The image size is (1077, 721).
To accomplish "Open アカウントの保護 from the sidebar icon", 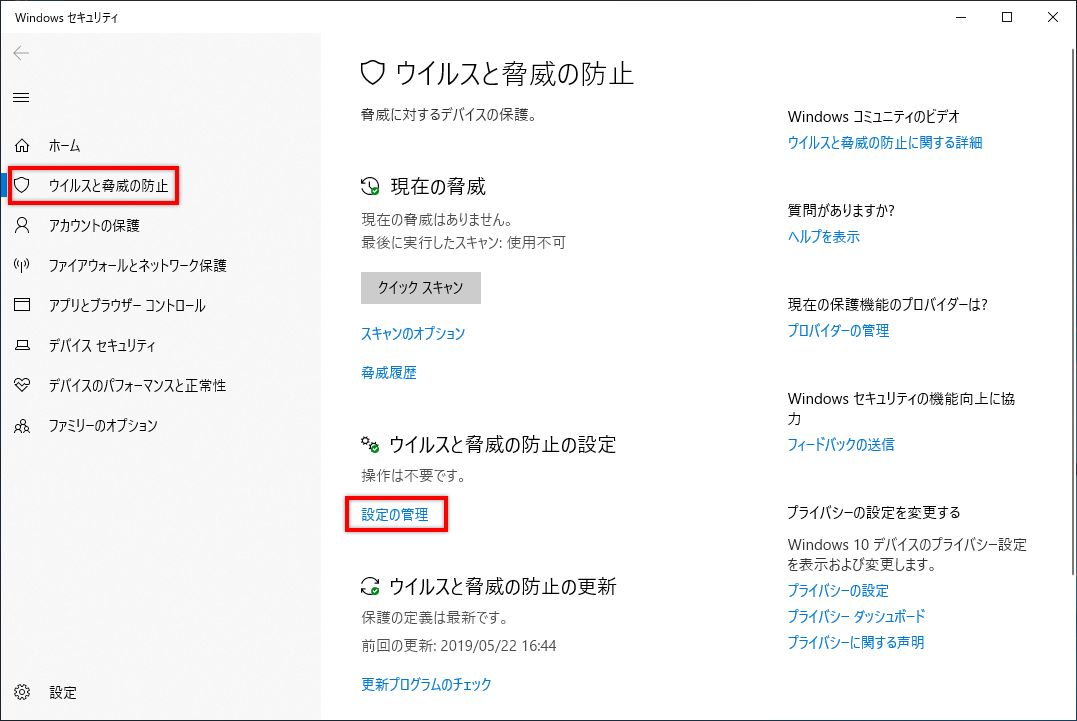I will coord(23,226).
